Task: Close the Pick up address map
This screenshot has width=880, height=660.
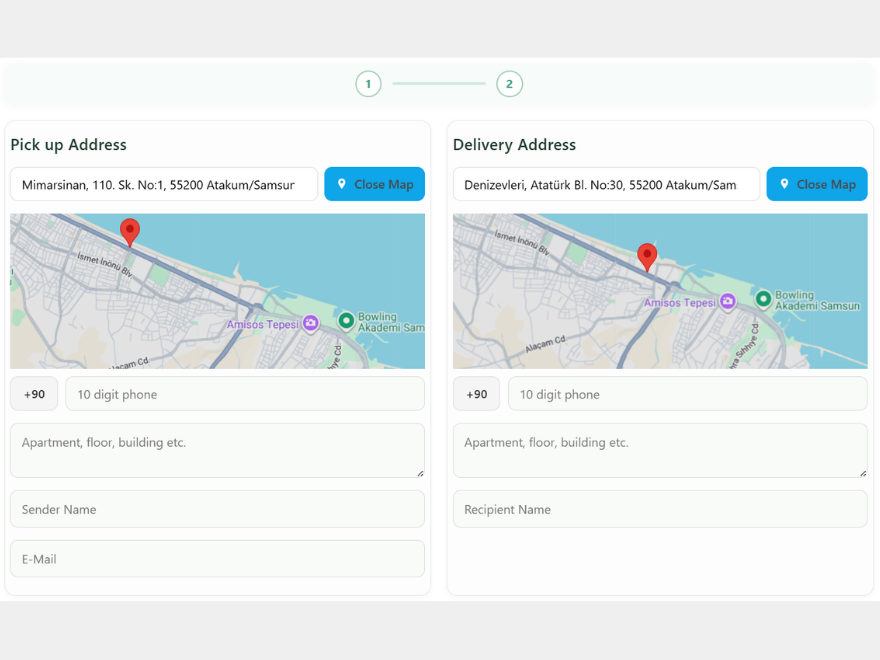Action: tap(374, 184)
